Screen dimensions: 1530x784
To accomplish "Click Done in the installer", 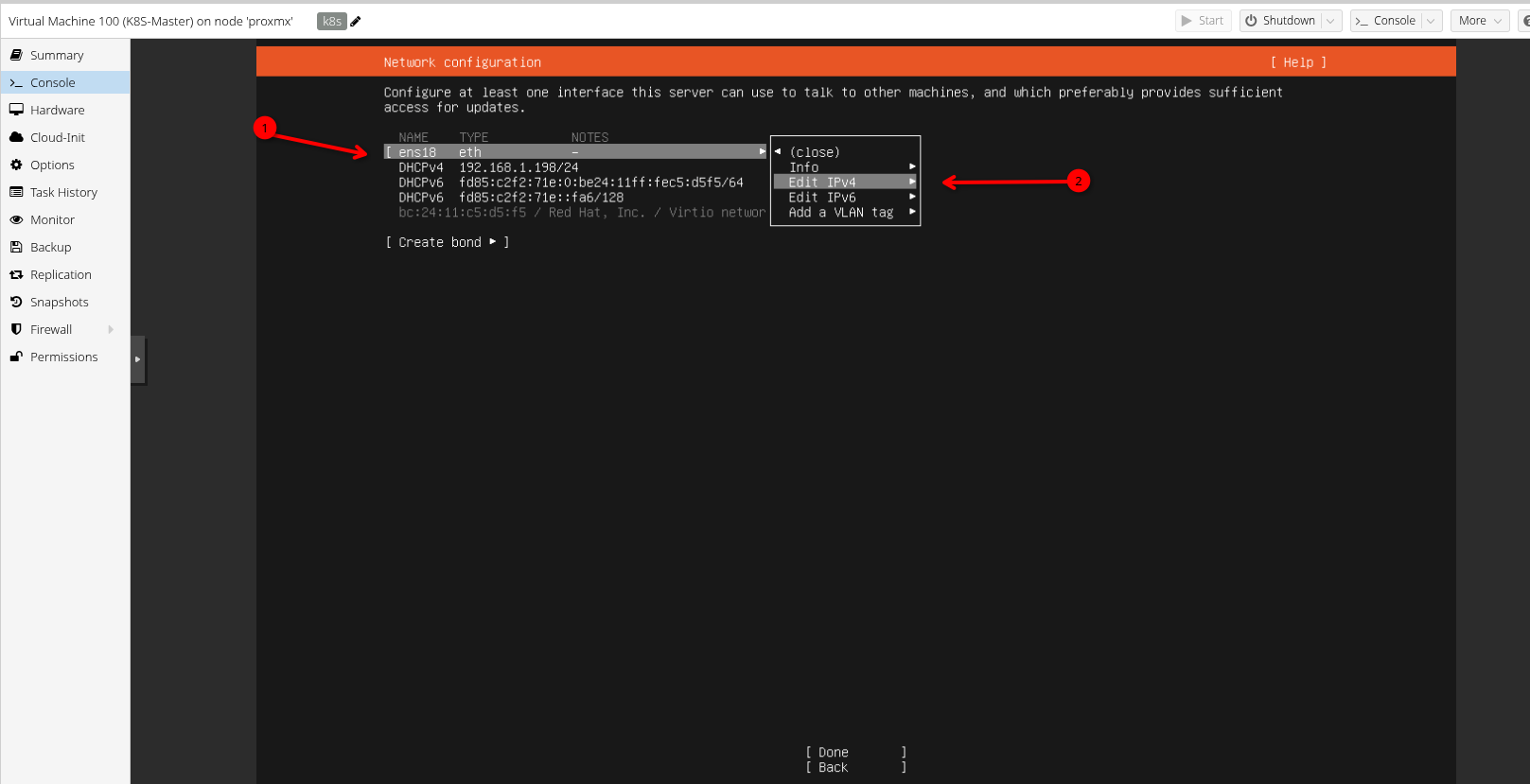I will (x=856, y=753).
